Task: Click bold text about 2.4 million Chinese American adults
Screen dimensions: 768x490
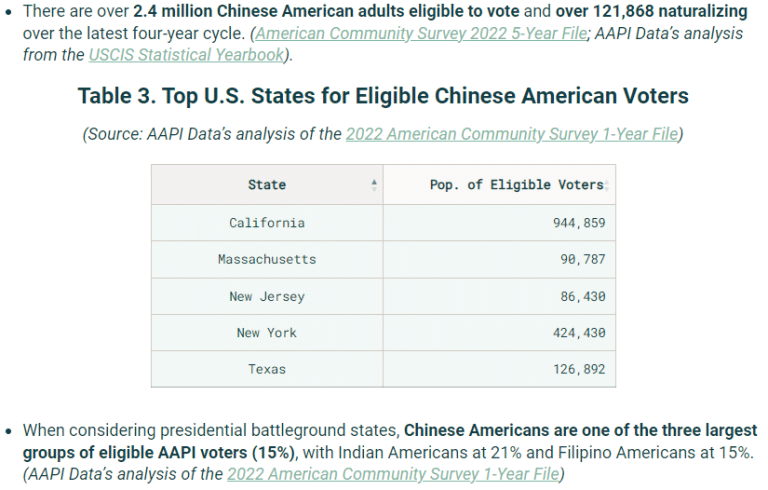Action: (x=326, y=11)
